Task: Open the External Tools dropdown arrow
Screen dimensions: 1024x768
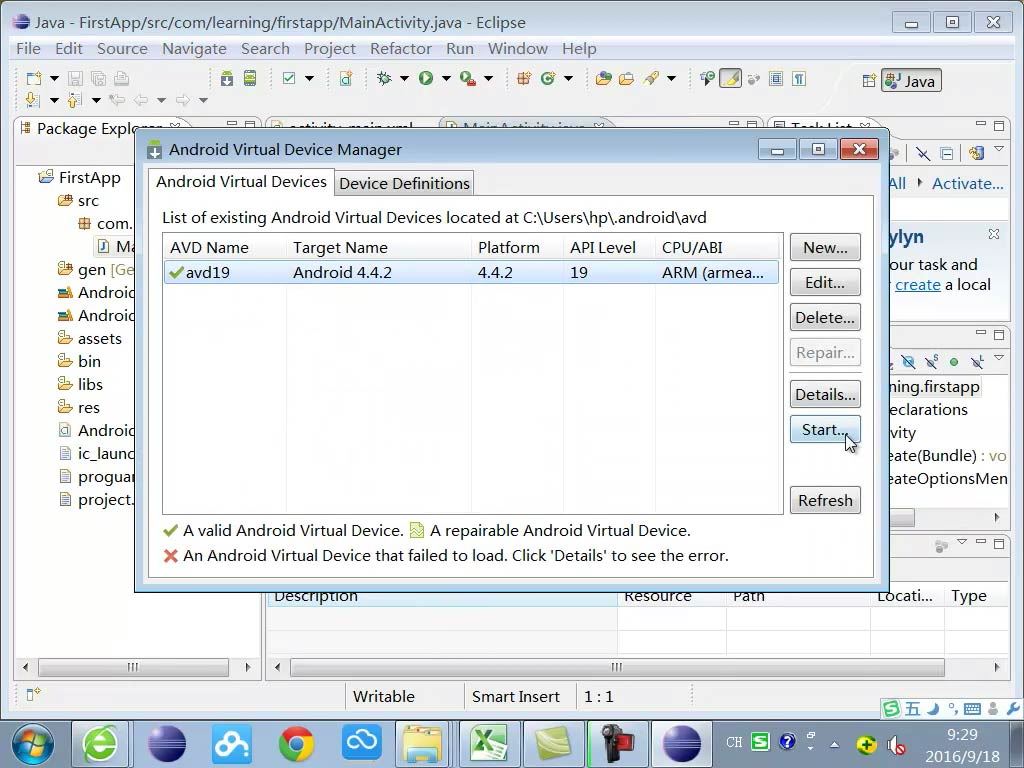Action: click(x=488, y=78)
